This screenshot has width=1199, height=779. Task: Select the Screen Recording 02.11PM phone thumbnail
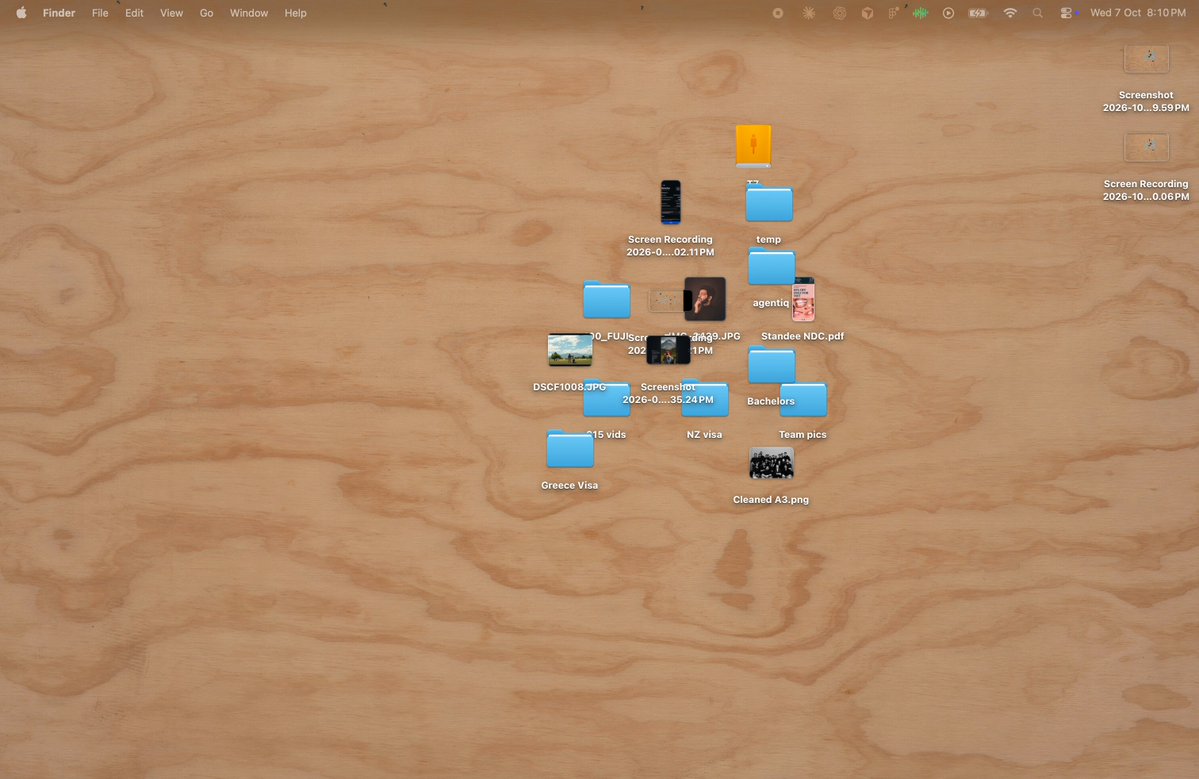point(671,202)
